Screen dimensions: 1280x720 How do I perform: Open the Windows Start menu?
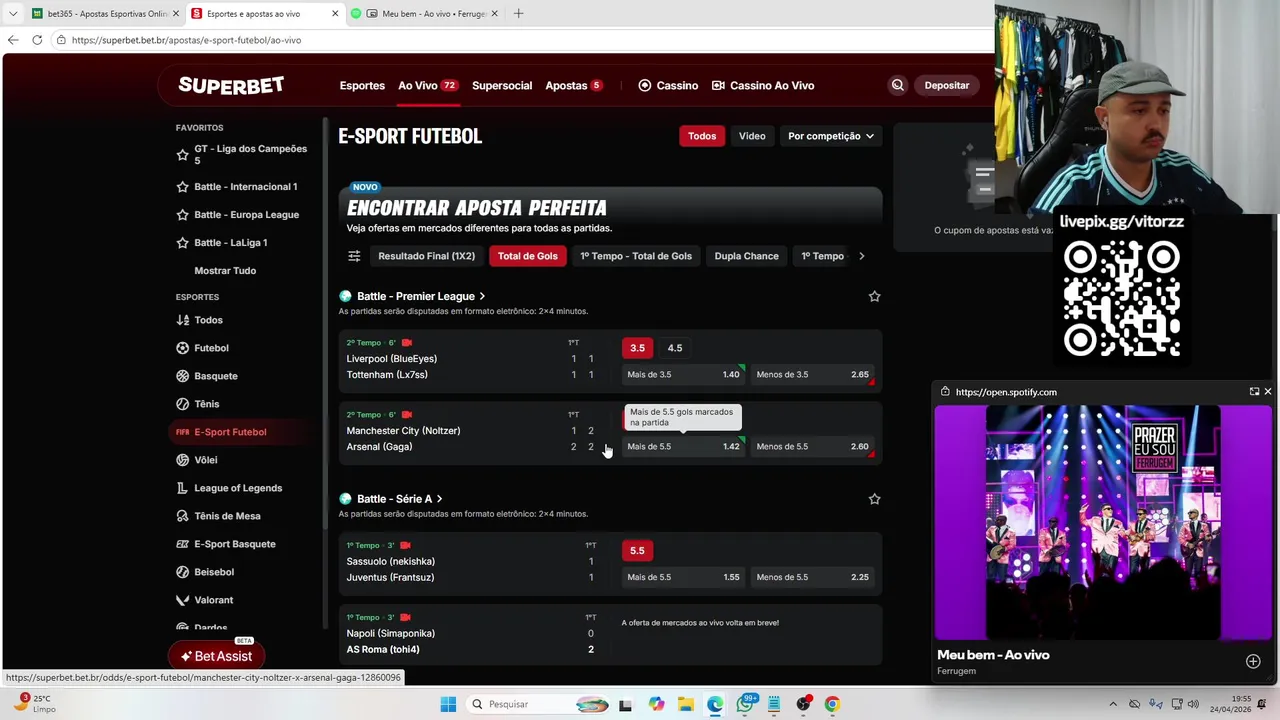pos(448,704)
